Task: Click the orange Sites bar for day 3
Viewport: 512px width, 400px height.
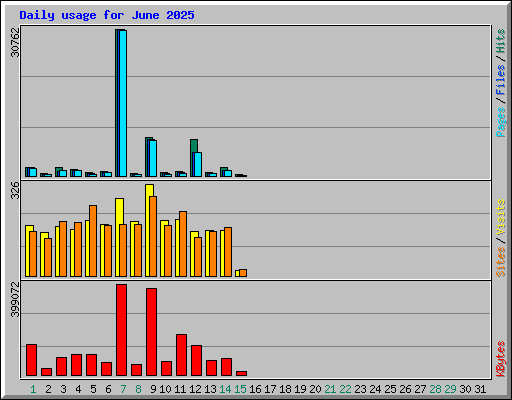Action: (63, 249)
